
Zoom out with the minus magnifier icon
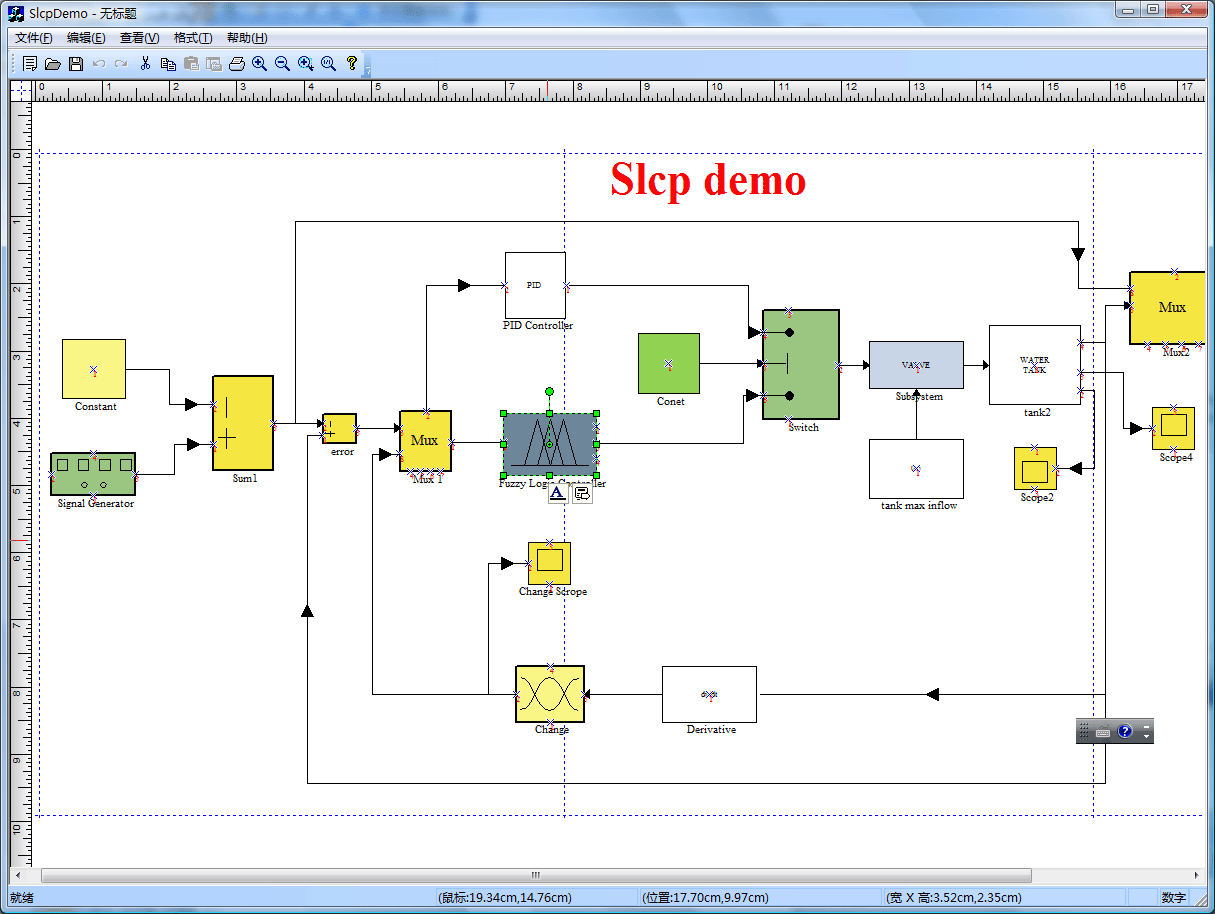pyautogui.click(x=283, y=64)
